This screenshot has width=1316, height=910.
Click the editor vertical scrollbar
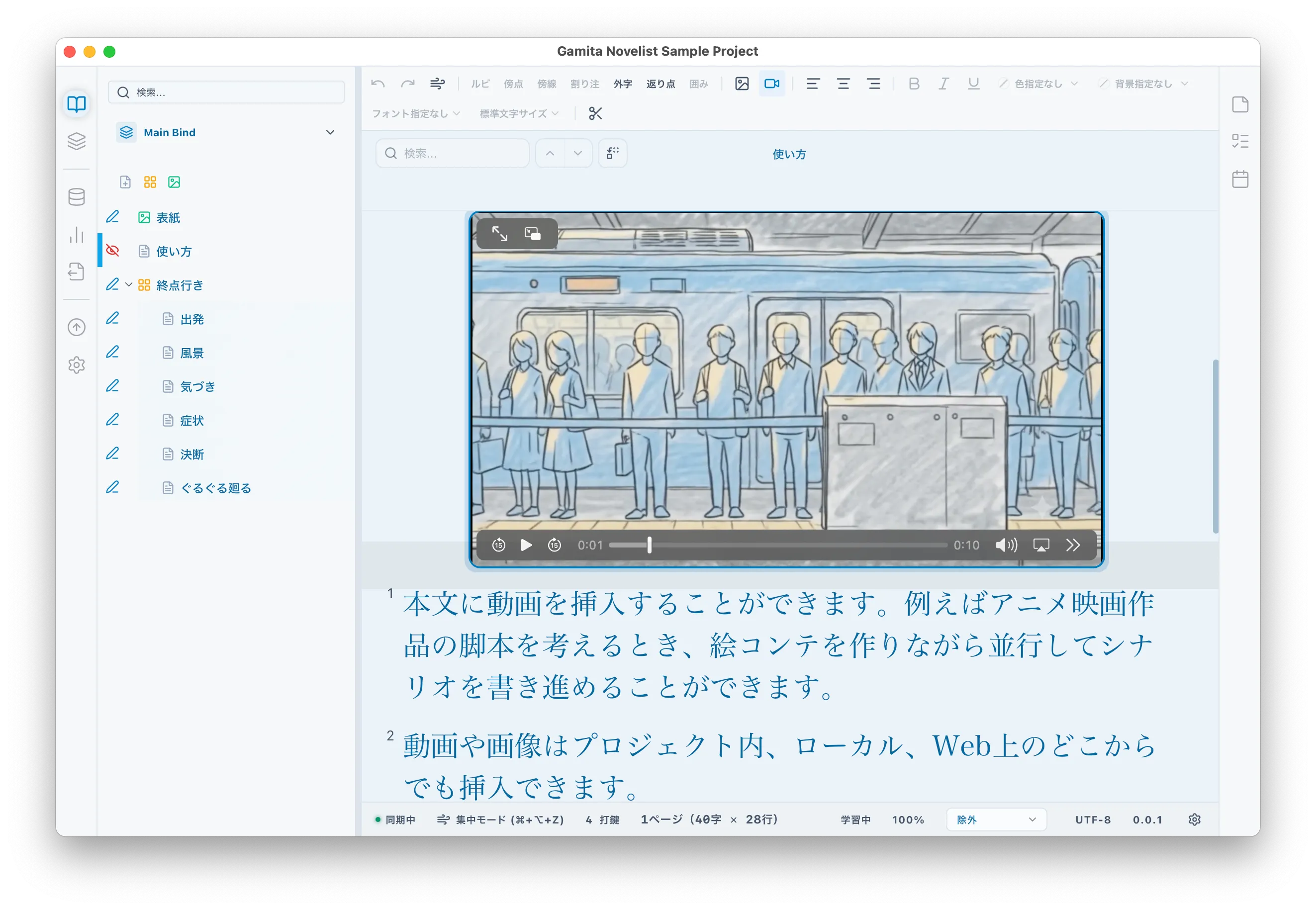tap(1215, 446)
